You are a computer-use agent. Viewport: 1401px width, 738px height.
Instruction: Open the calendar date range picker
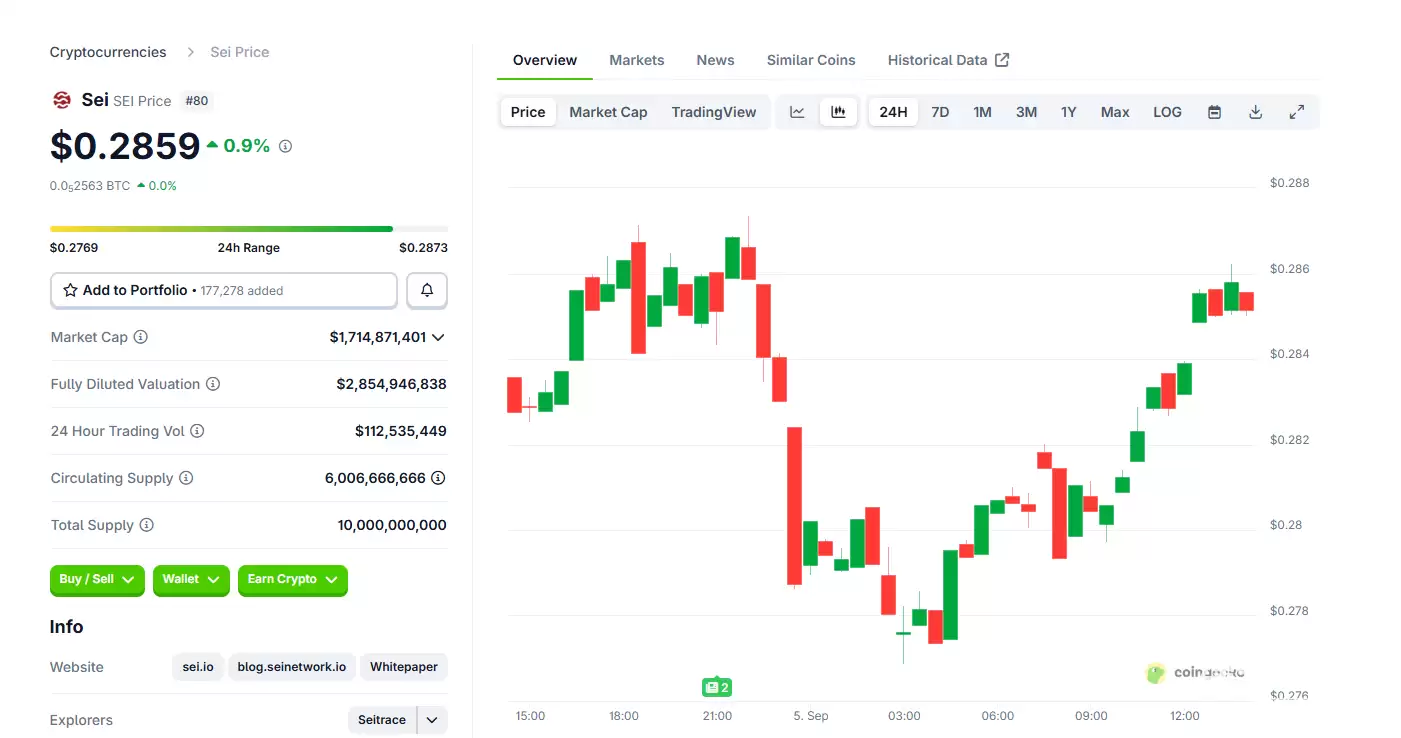pos(1214,112)
